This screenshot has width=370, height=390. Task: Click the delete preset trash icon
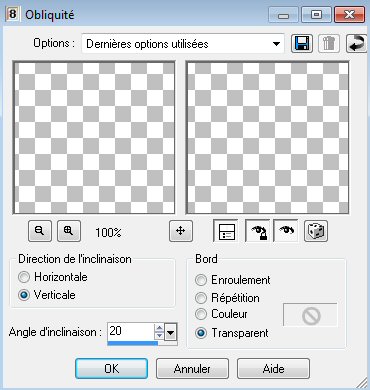pos(329,44)
